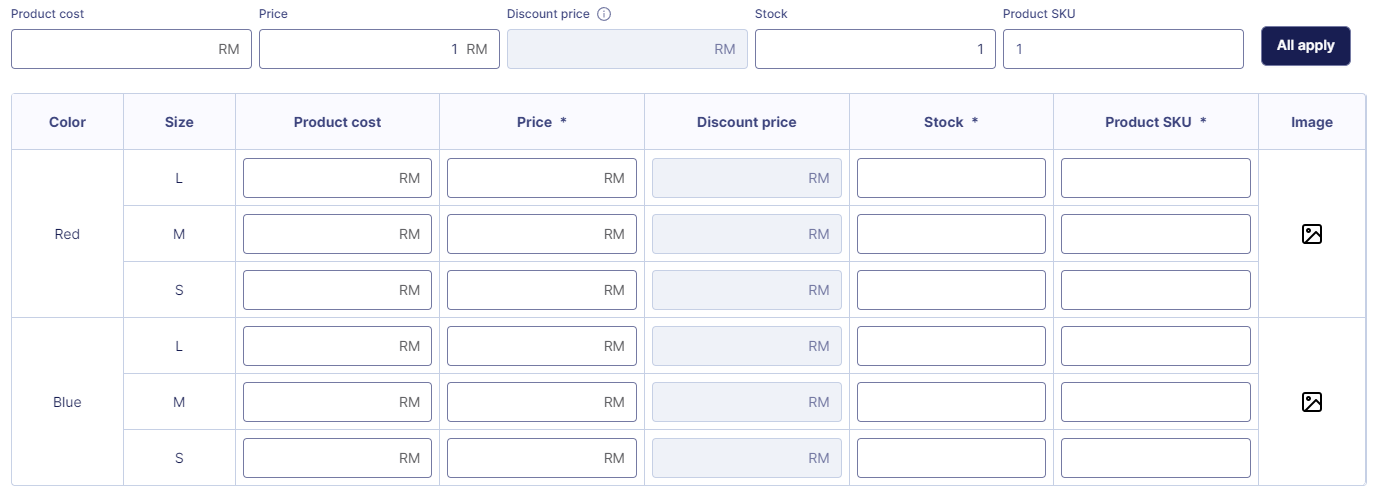The width and height of the screenshot is (1373, 494).
Task: Select Stock field for Blue size L
Action: coord(951,346)
